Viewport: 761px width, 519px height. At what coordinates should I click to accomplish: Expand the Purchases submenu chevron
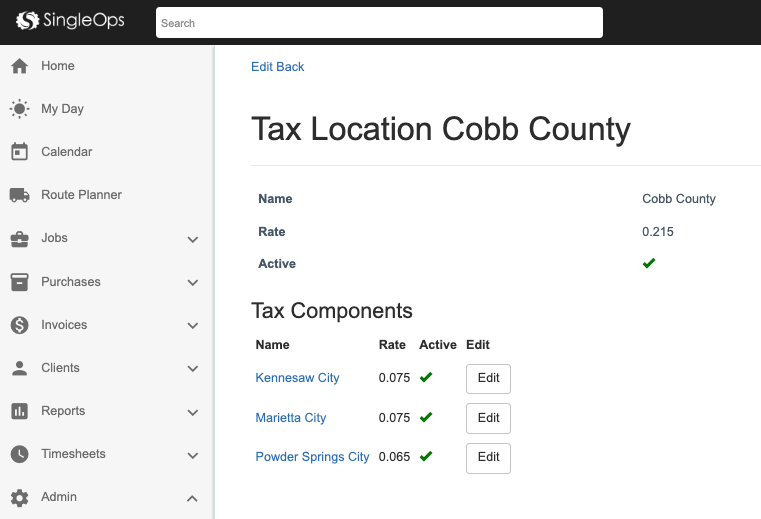193,283
